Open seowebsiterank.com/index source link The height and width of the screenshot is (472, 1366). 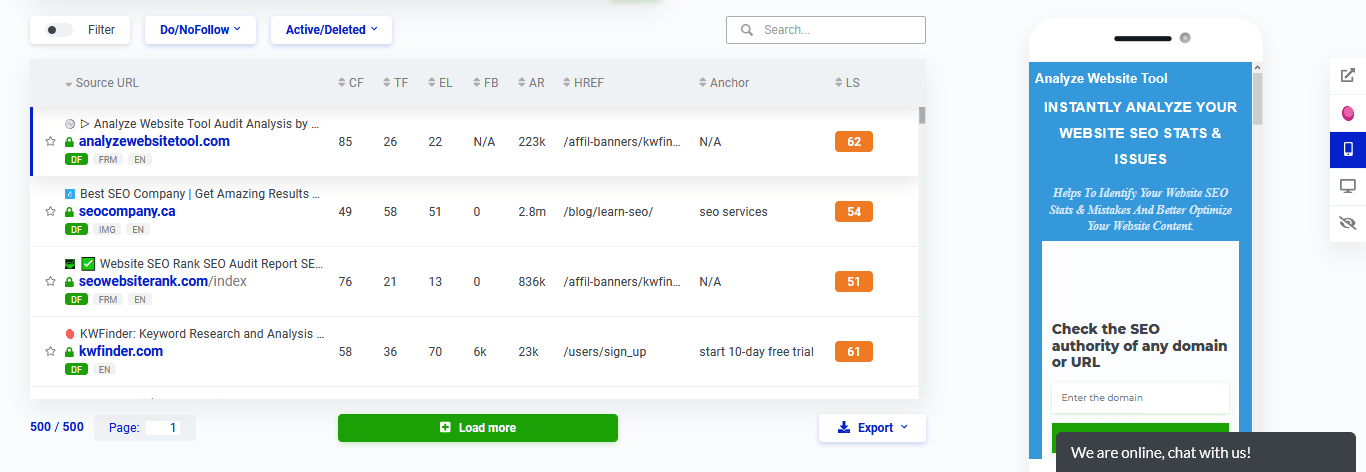point(163,281)
